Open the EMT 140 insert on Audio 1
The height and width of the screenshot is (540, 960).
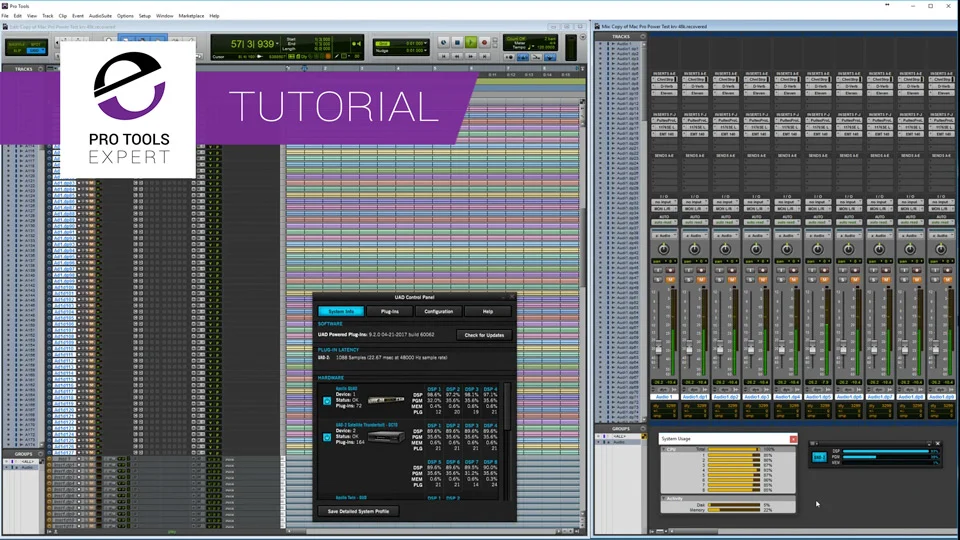click(663, 134)
